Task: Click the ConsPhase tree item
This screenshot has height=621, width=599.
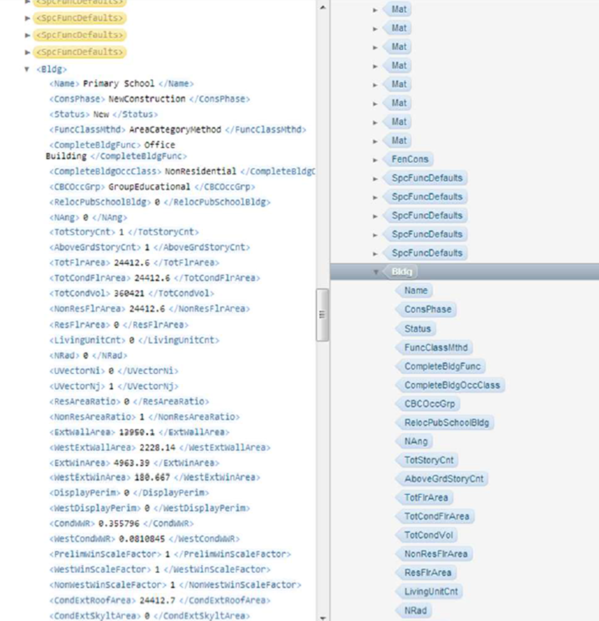Action: pos(427,309)
